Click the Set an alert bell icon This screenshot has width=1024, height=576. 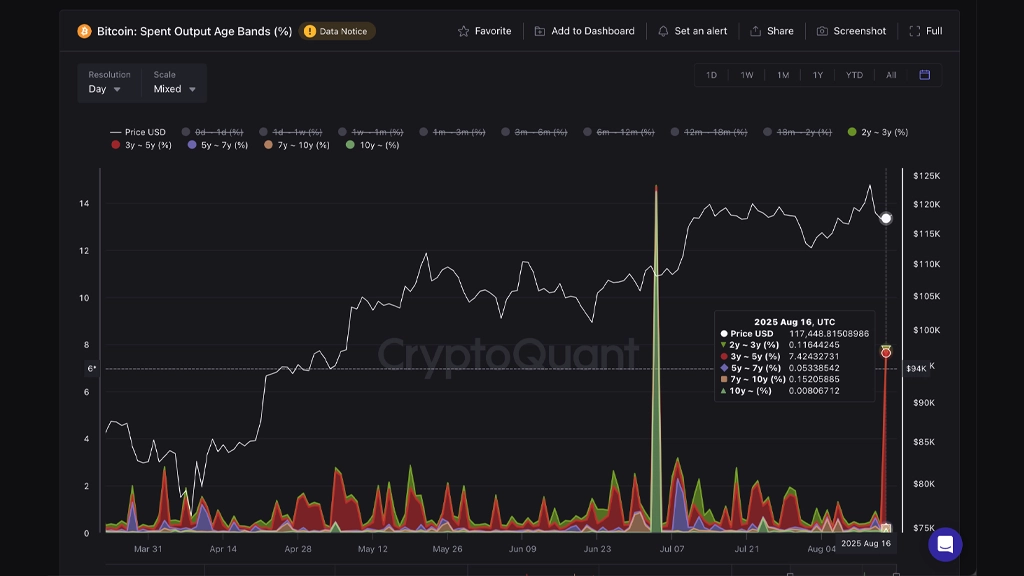click(x=663, y=31)
